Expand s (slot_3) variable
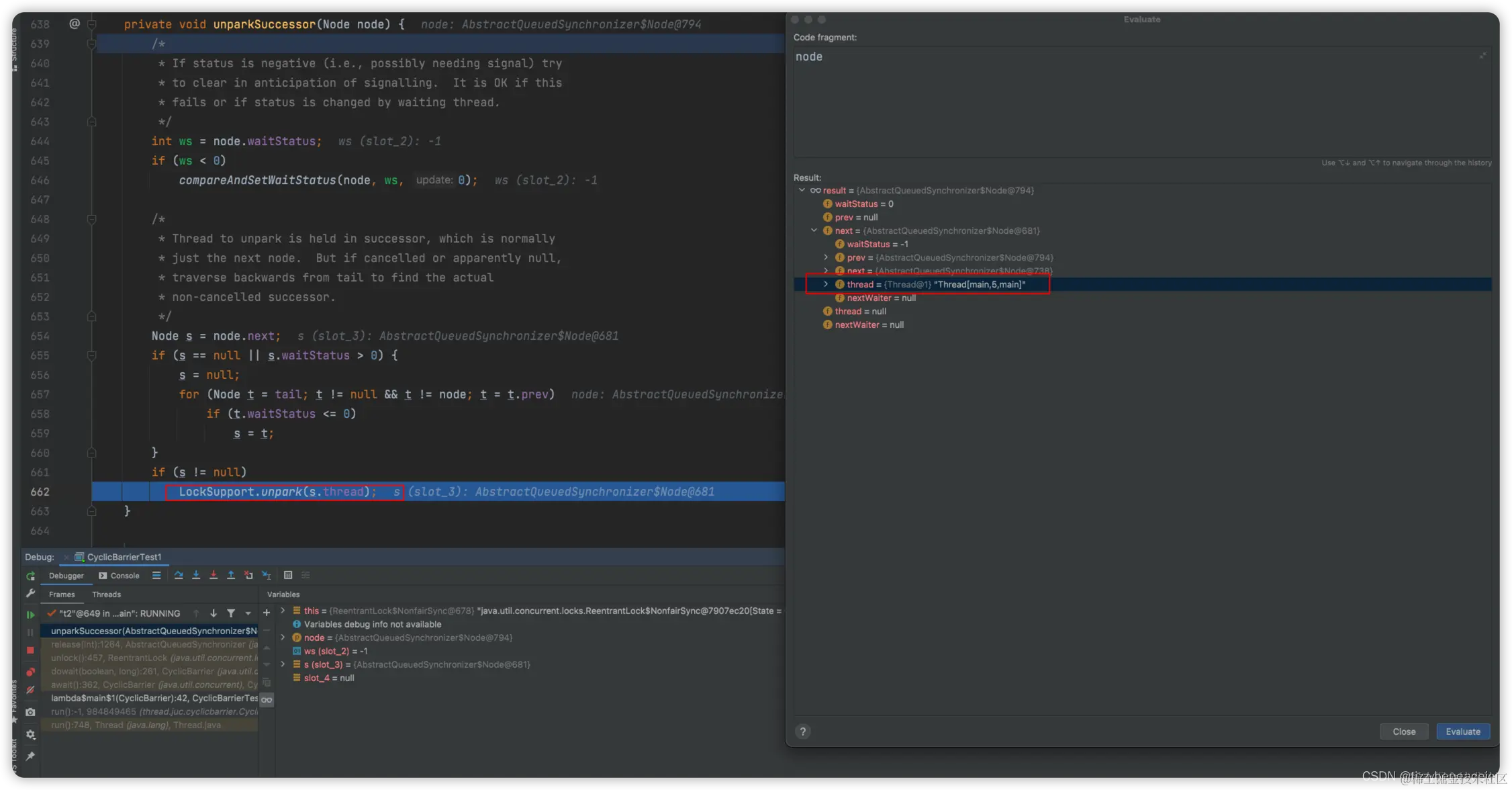1512x790 pixels. coord(283,664)
